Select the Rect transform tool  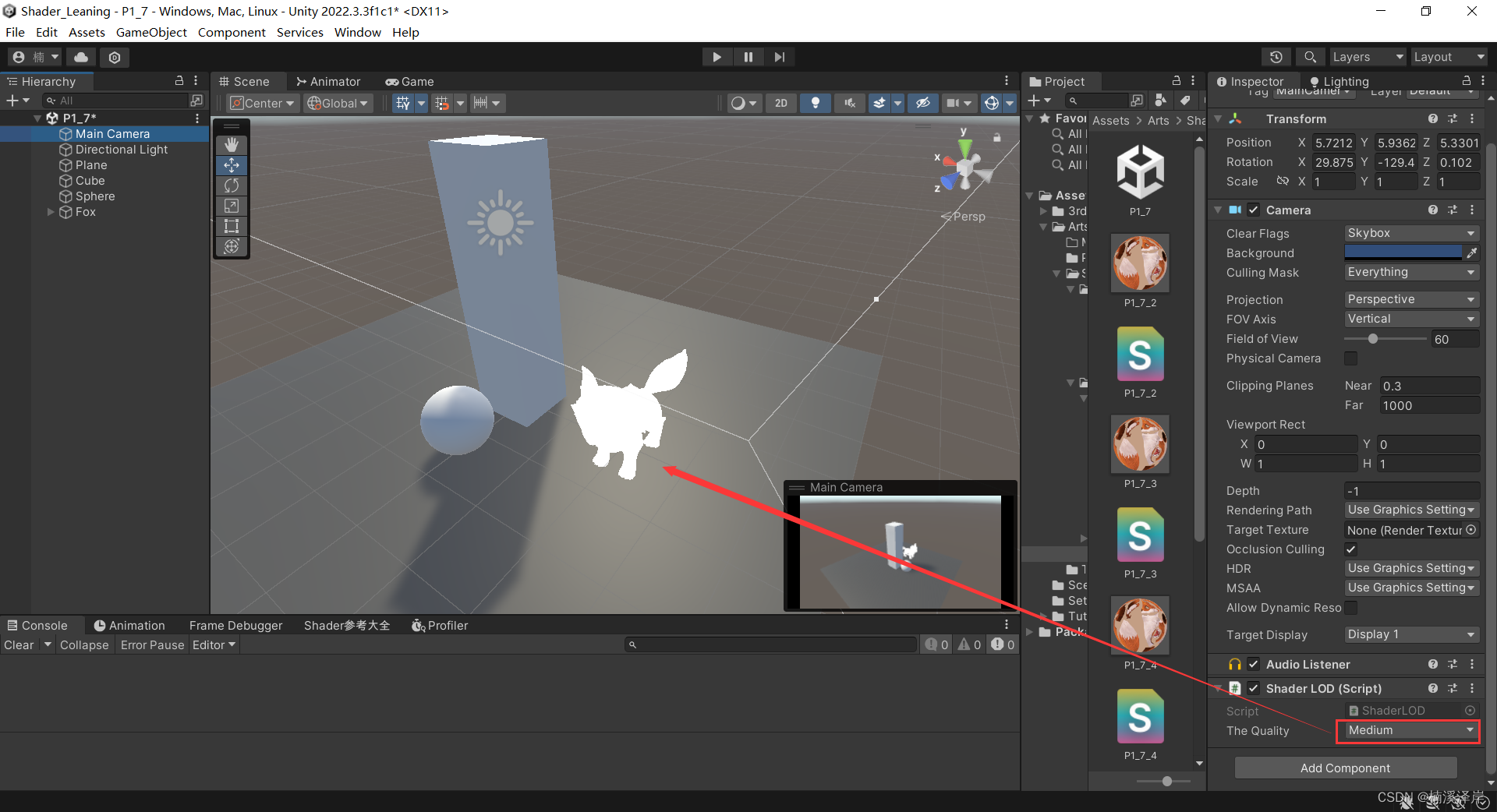[231, 226]
